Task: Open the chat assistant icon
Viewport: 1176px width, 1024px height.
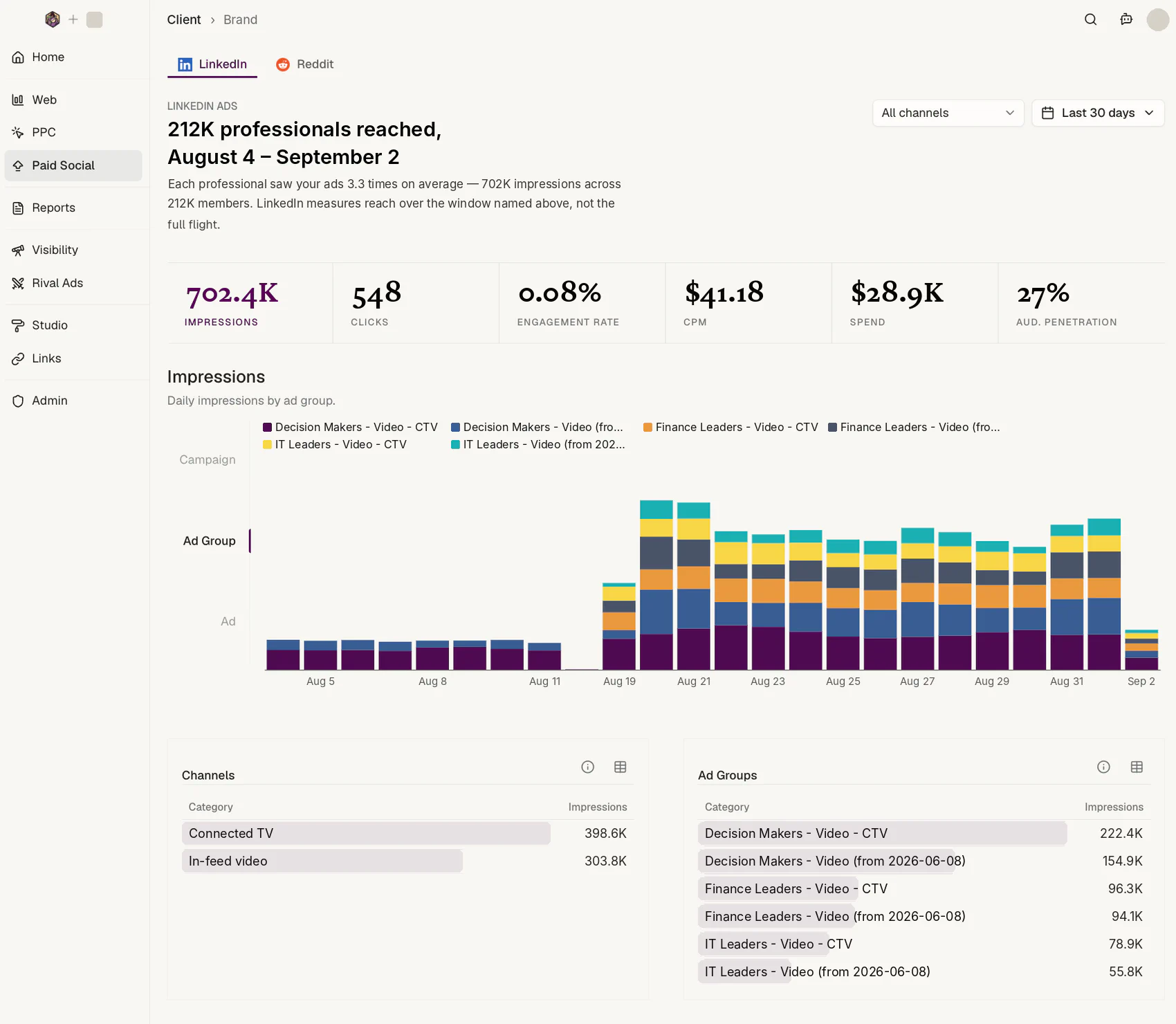Action: coord(1126,19)
